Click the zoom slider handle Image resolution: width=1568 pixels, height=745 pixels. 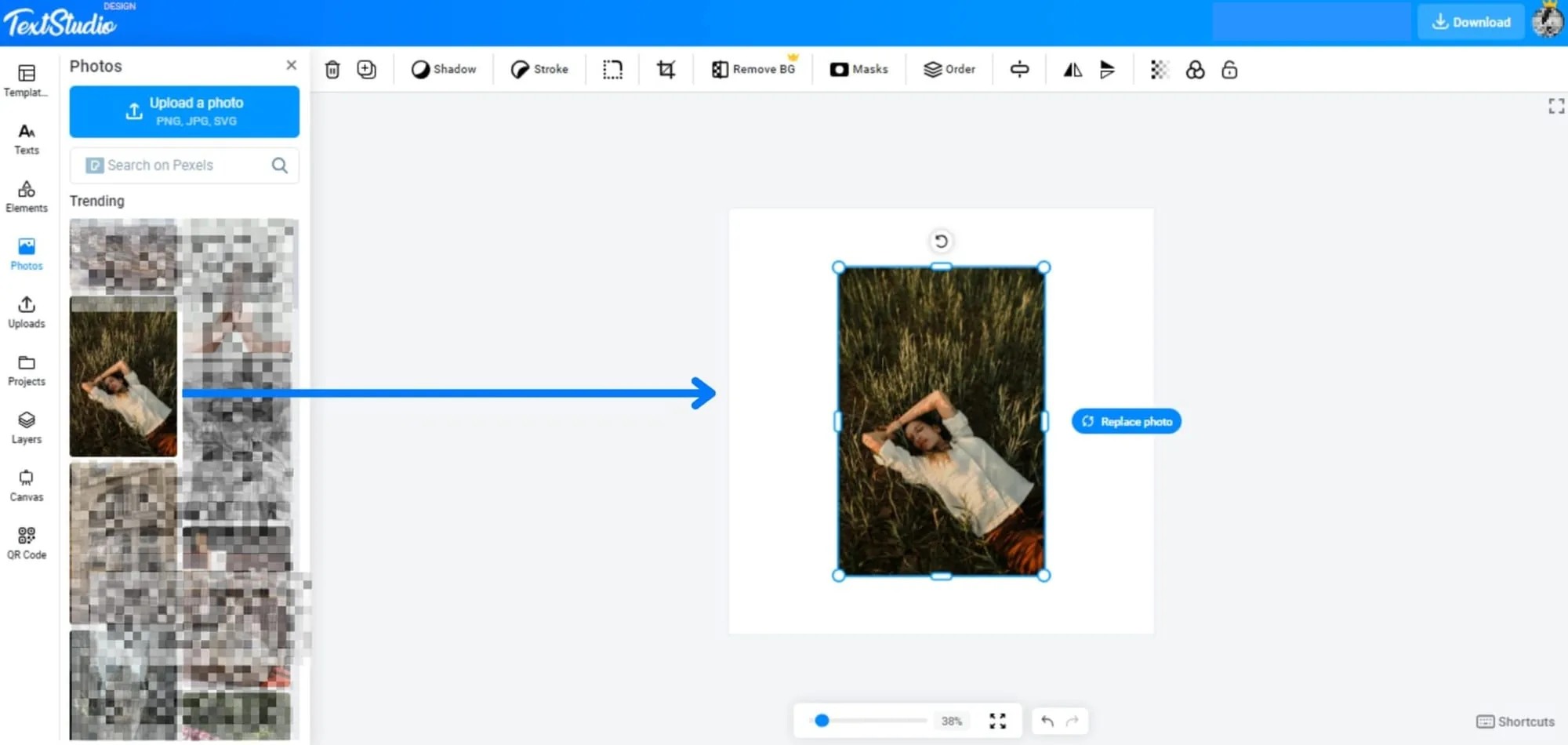pos(822,721)
